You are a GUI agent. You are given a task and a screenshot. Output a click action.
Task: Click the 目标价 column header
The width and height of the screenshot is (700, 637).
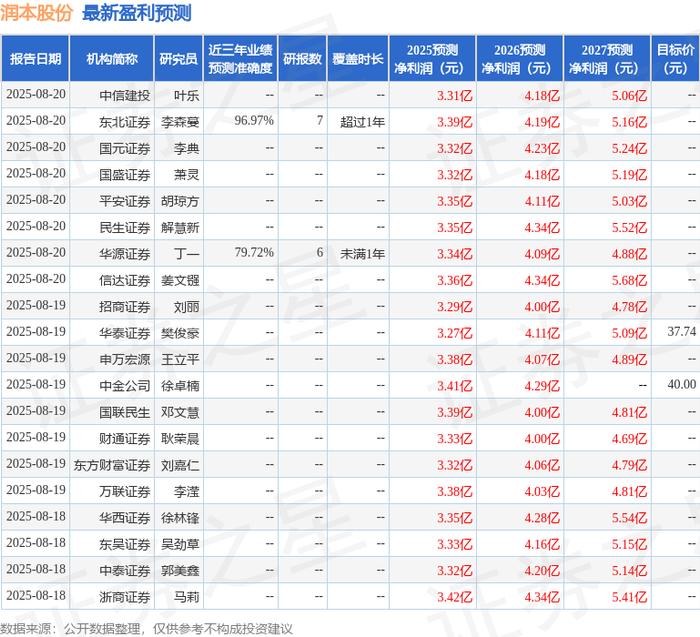click(676, 59)
